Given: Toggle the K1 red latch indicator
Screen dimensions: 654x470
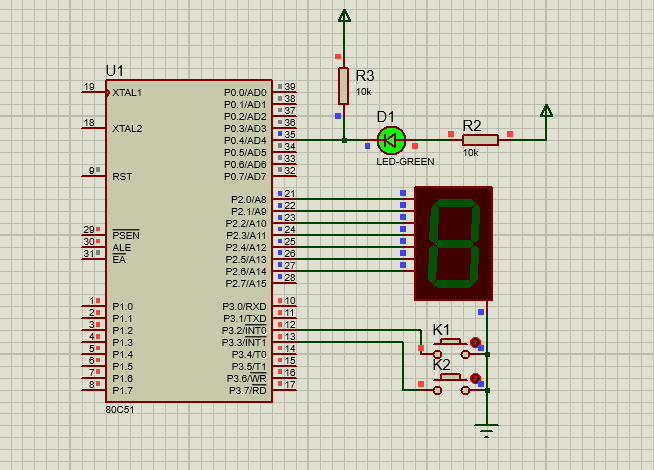Looking at the screenshot, I should [x=475, y=342].
